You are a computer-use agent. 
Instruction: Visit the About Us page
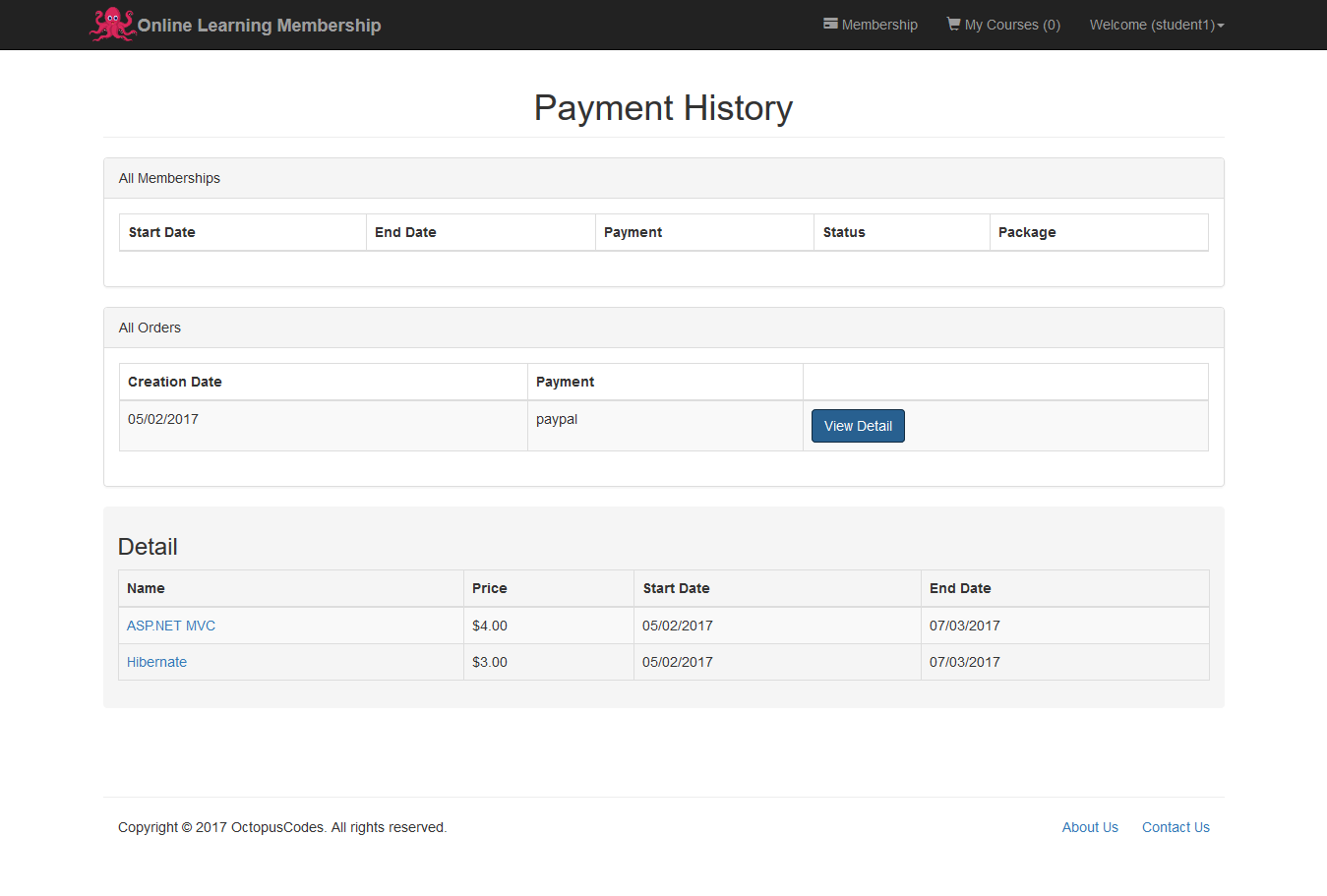(1090, 827)
